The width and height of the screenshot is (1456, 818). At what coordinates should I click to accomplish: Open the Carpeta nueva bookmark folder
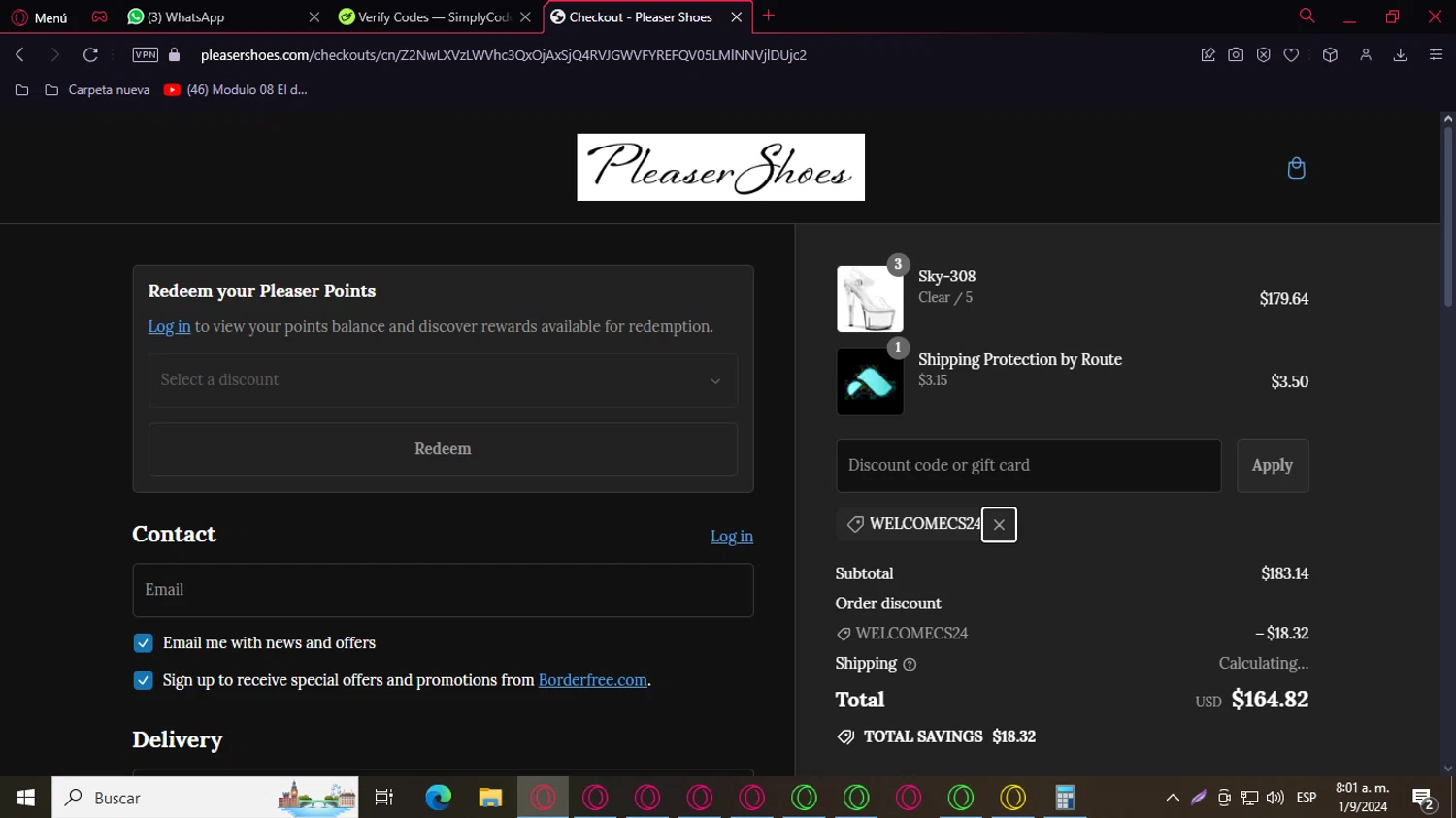tap(97, 90)
